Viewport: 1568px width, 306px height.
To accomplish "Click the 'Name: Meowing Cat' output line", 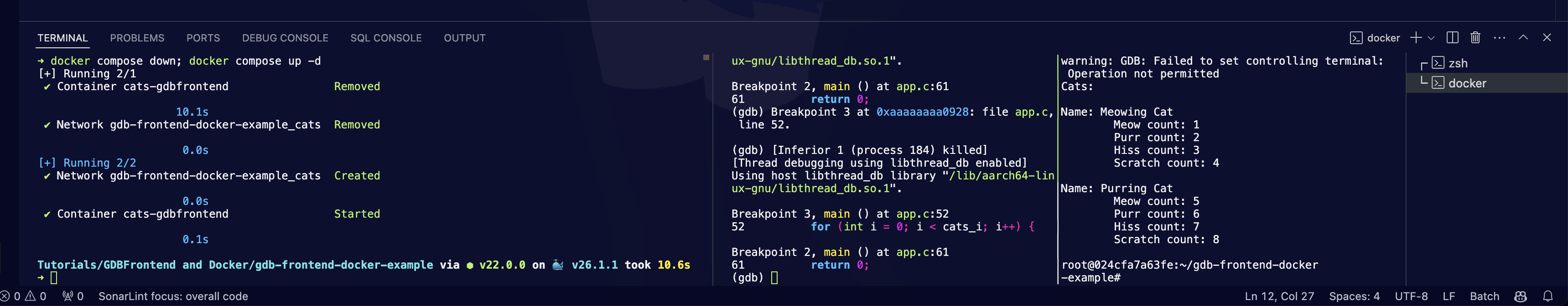I will coord(1116,112).
